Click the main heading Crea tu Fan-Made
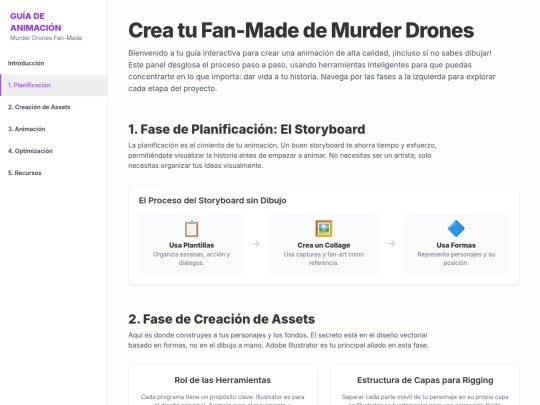Screen dimensions: 540x405 301,30
